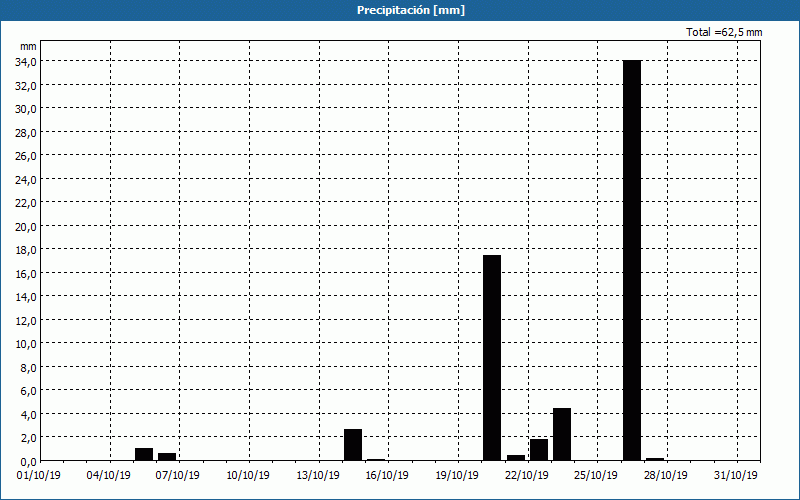Click y-axis value 0,0
The height and width of the screenshot is (500, 800).
click(x=28, y=462)
